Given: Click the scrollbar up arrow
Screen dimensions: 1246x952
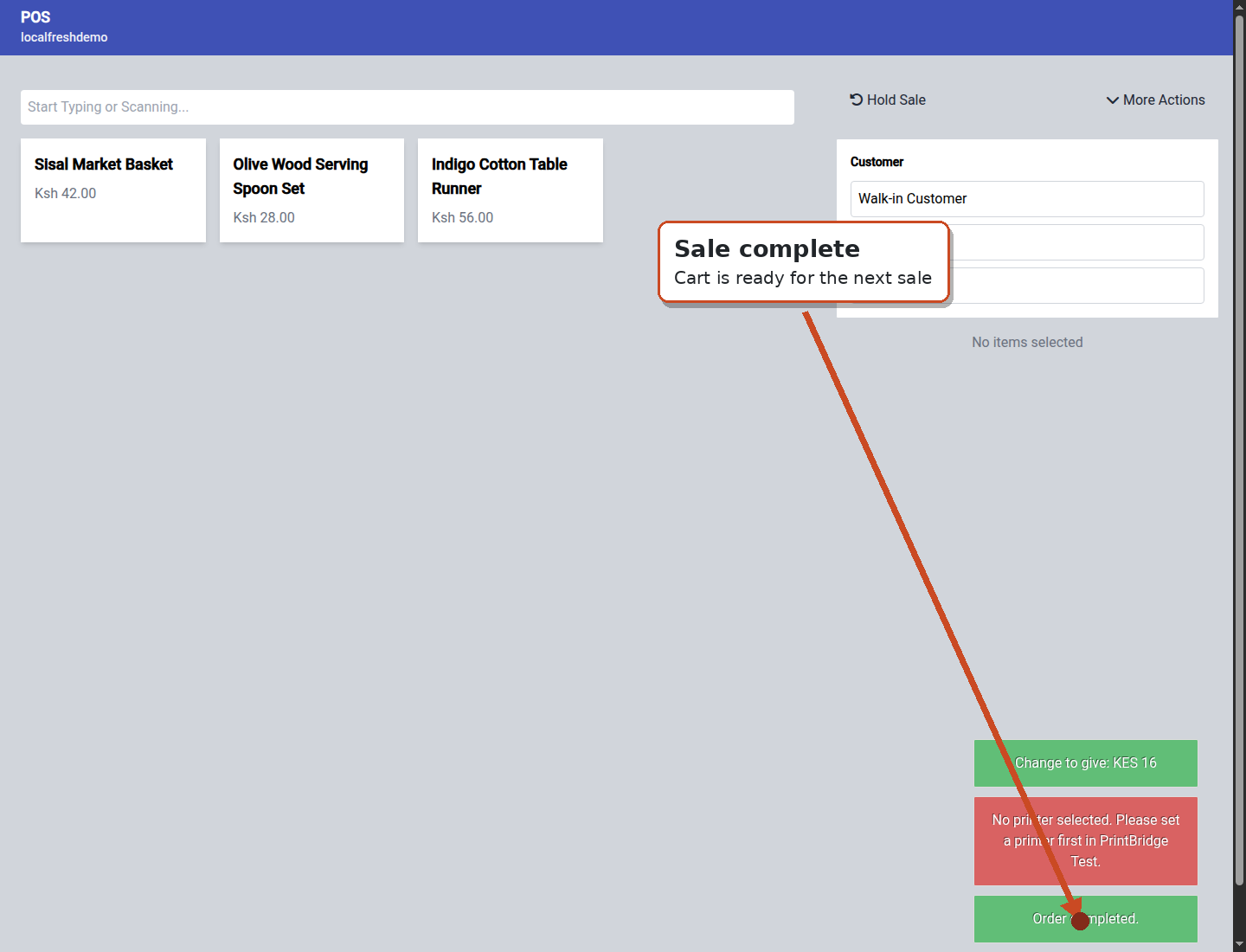Looking at the screenshot, I should pyautogui.click(x=1239, y=7).
